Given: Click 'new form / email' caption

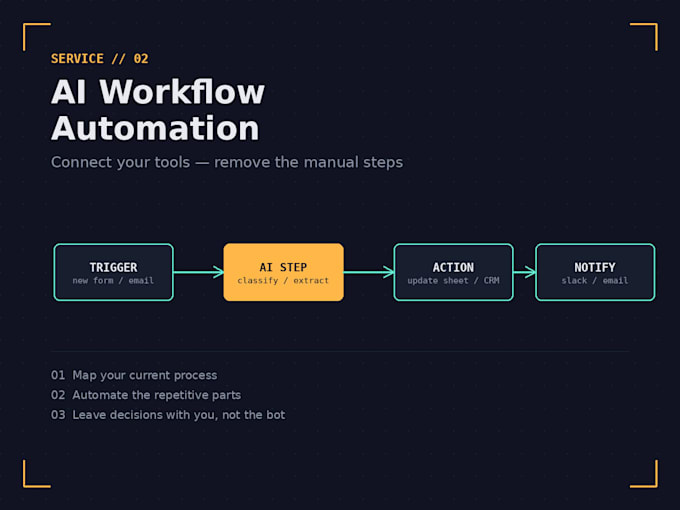Looking at the screenshot, I should (113, 281).
